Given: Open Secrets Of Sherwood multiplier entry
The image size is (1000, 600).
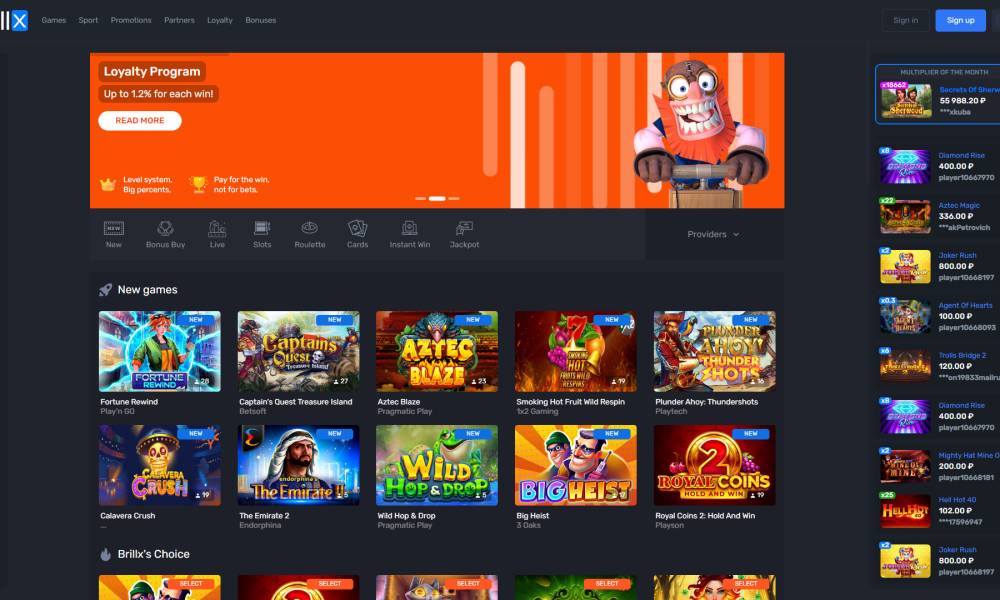Looking at the screenshot, I should coord(937,95).
